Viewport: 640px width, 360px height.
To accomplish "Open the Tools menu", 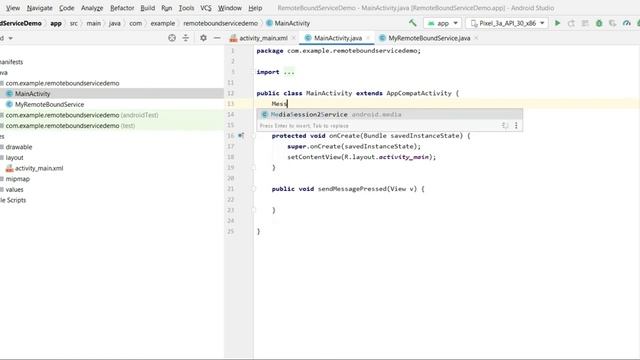I will [x=186, y=8].
